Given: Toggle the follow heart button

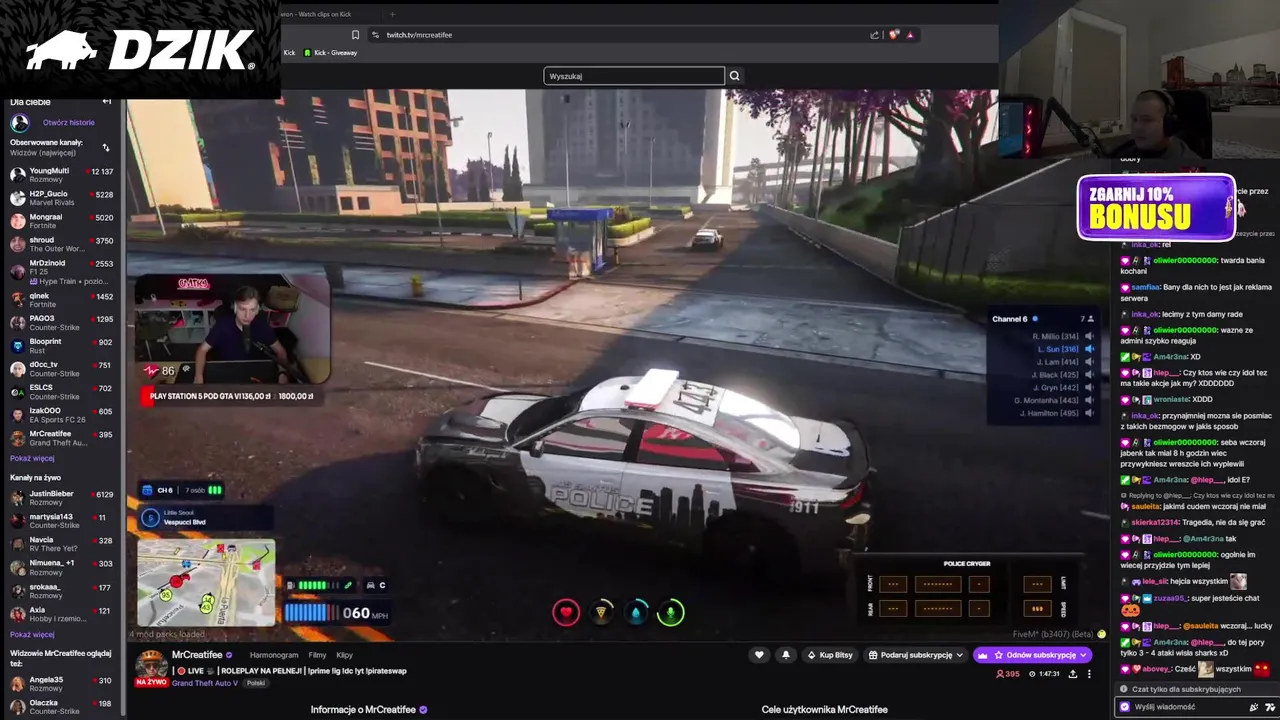Looking at the screenshot, I should (x=759, y=655).
